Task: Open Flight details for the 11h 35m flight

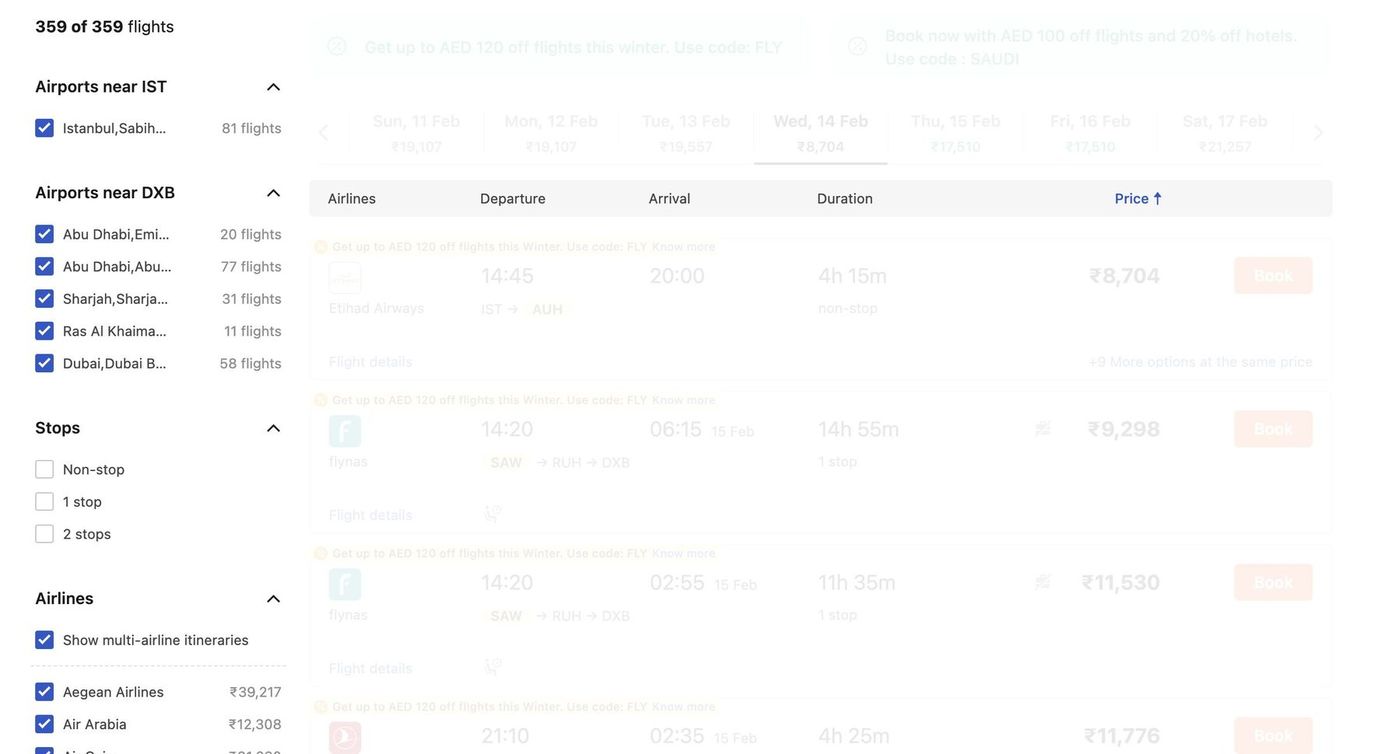Action: click(371, 668)
